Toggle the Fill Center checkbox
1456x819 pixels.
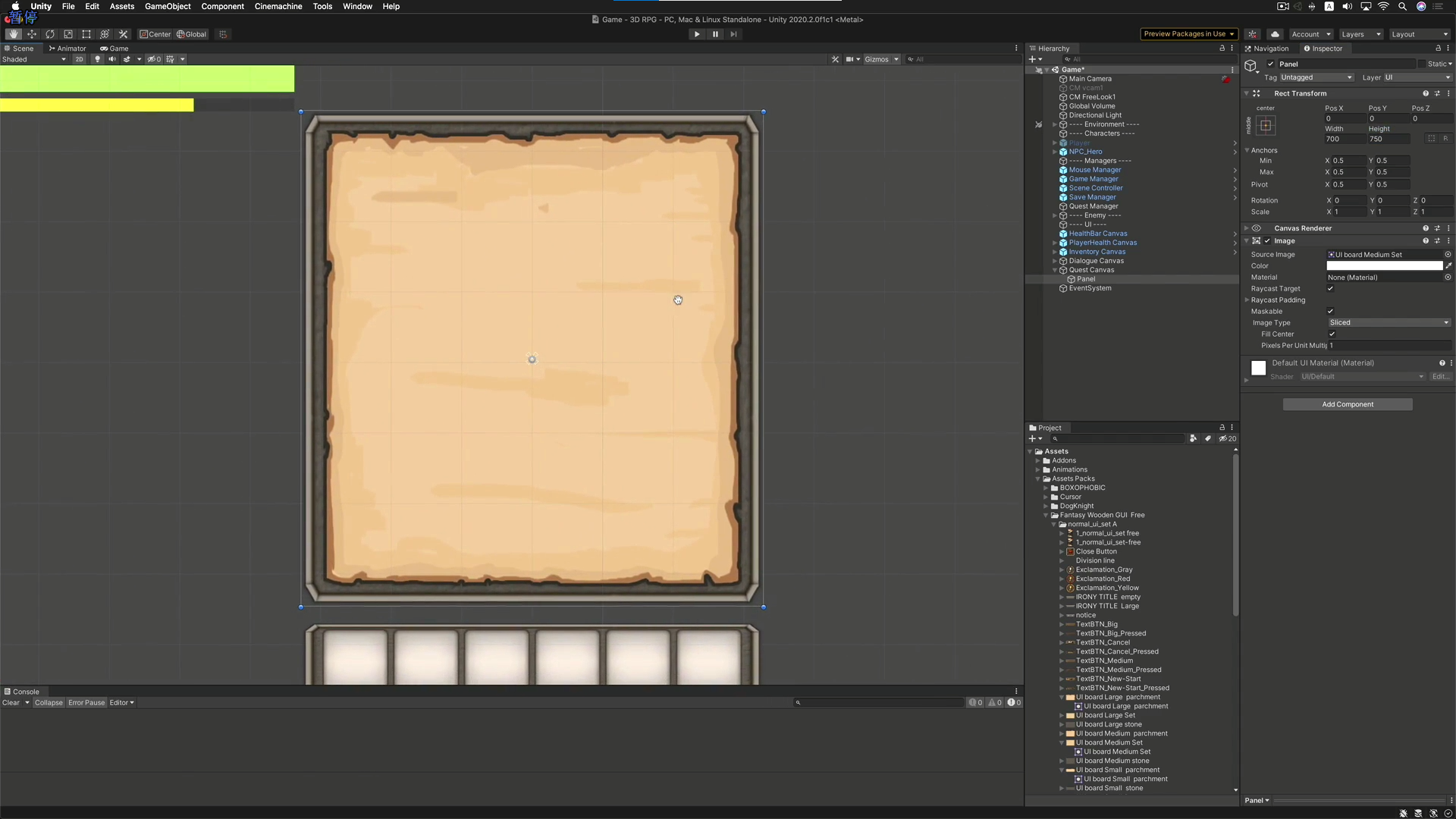coord(1332,334)
